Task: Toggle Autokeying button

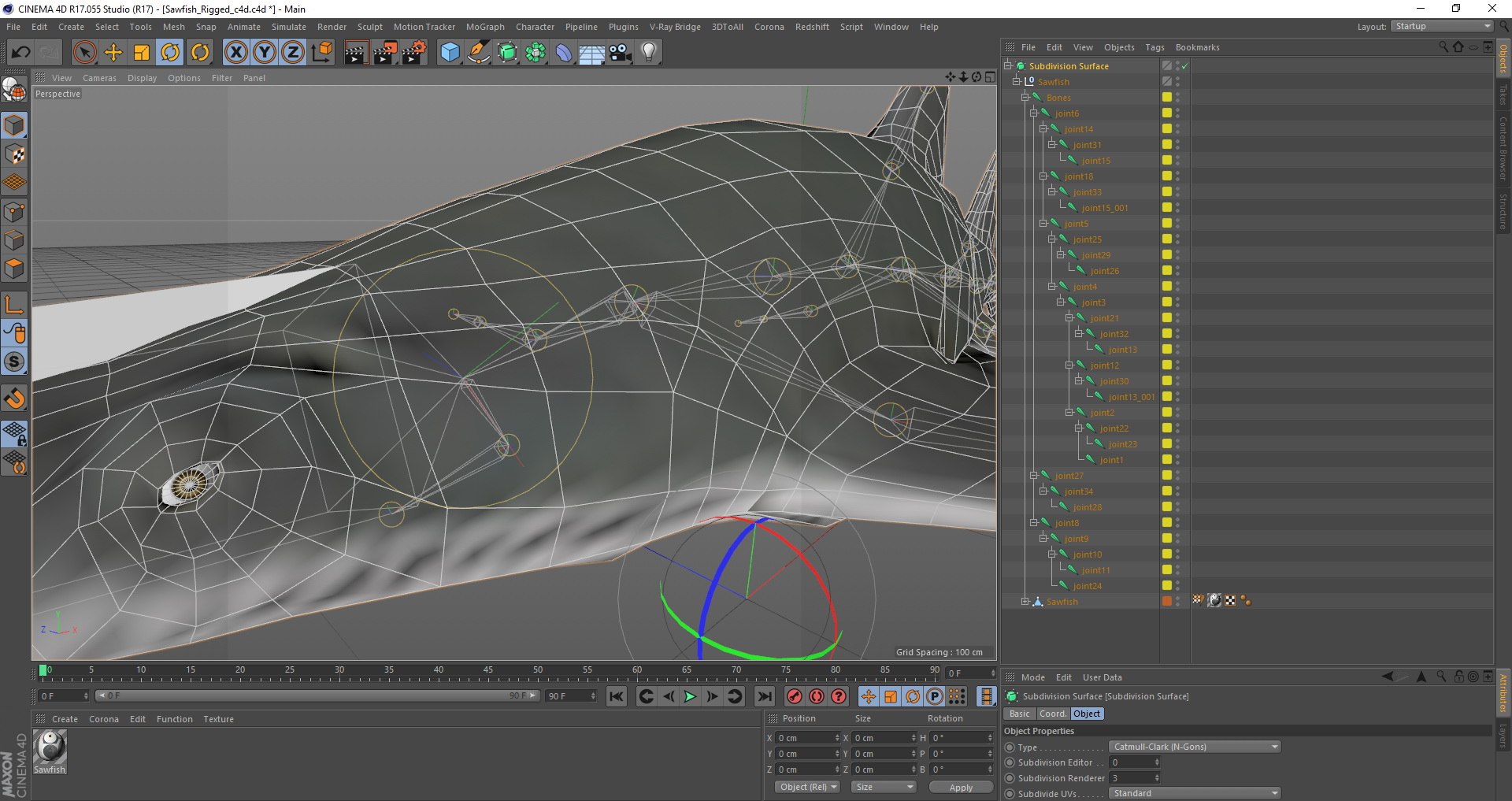Action: pyautogui.click(x=817, y=696)
